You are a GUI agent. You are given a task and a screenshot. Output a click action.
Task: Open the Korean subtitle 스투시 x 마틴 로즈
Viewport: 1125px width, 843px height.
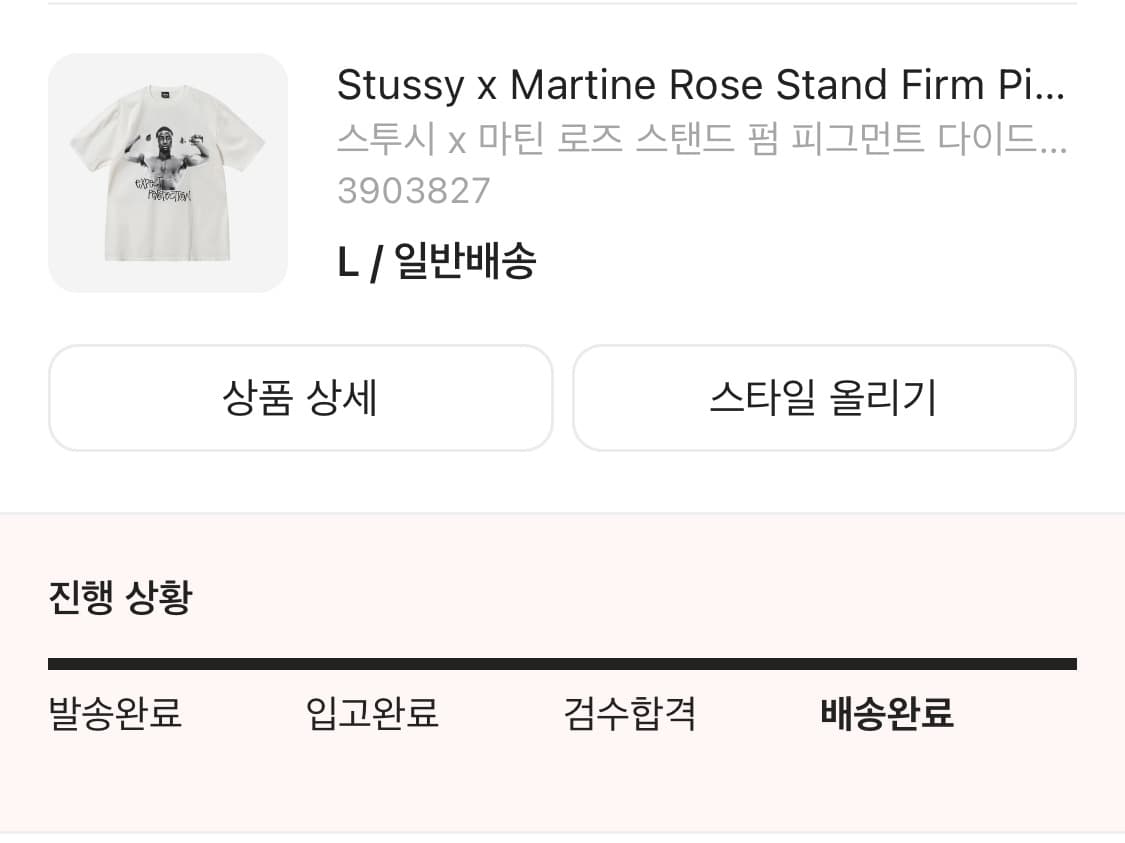[700, 142]
